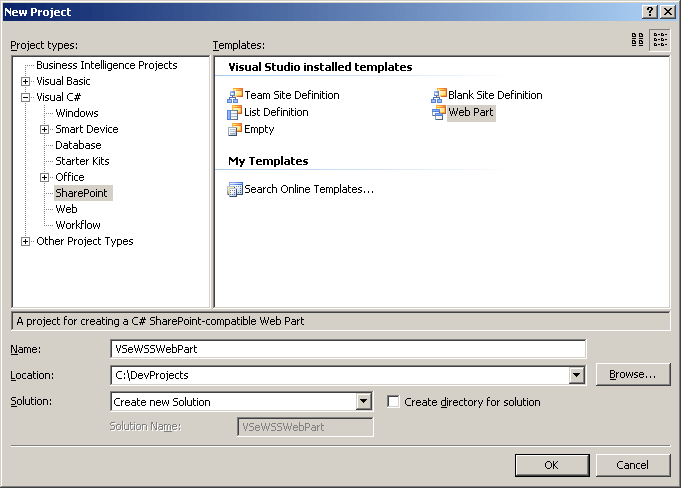Collapse the Visual C# node
The image size is (681, 488).
(26, 97)
